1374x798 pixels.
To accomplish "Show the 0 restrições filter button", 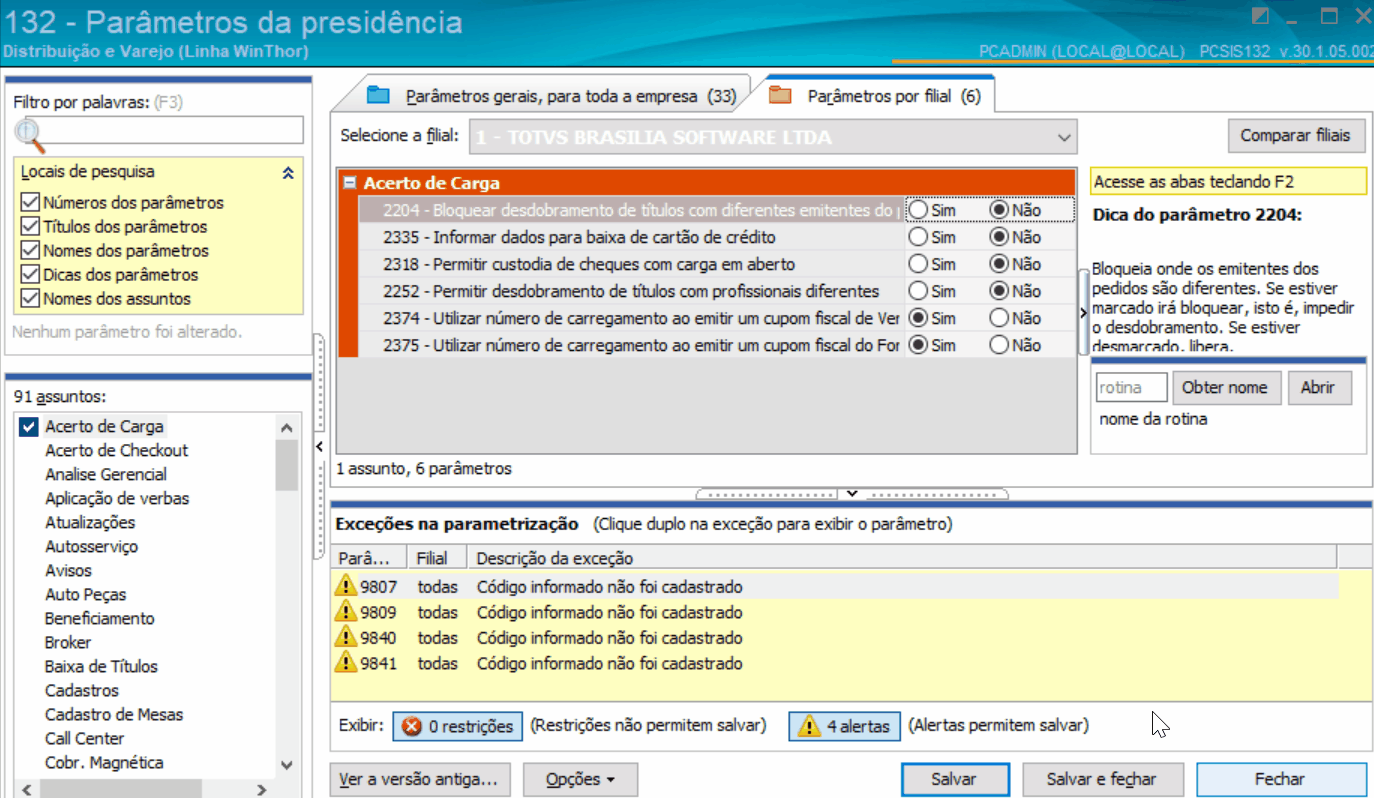I will coord(458,726).
